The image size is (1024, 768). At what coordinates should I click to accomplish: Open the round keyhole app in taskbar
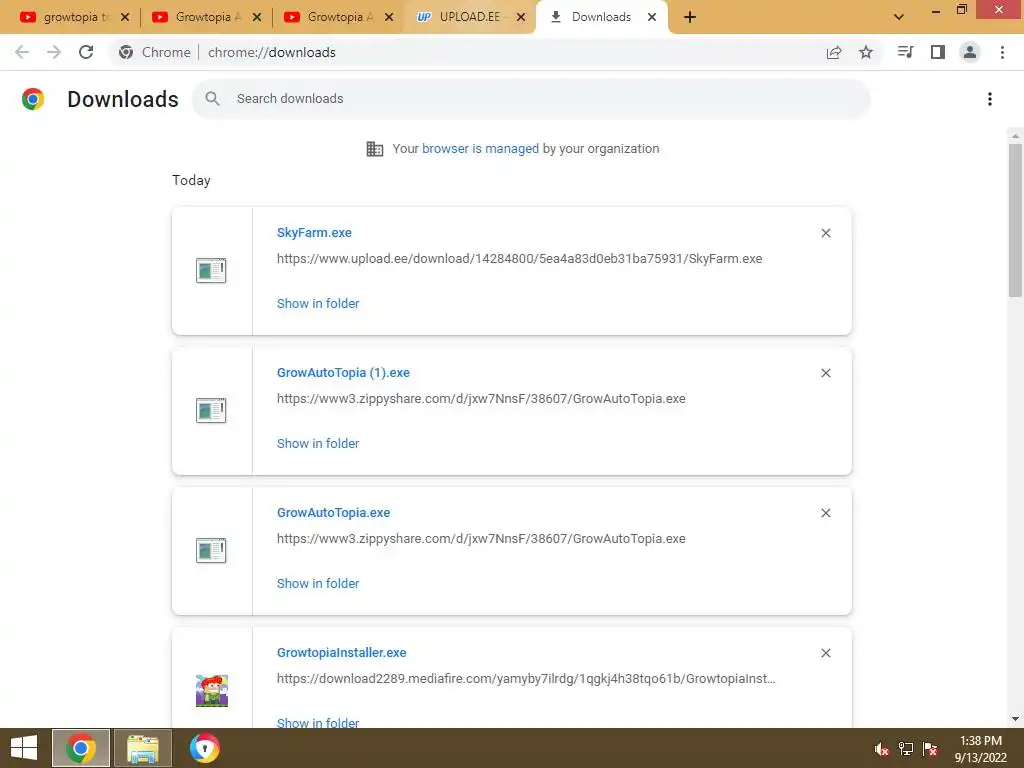(x=204, y=748)
